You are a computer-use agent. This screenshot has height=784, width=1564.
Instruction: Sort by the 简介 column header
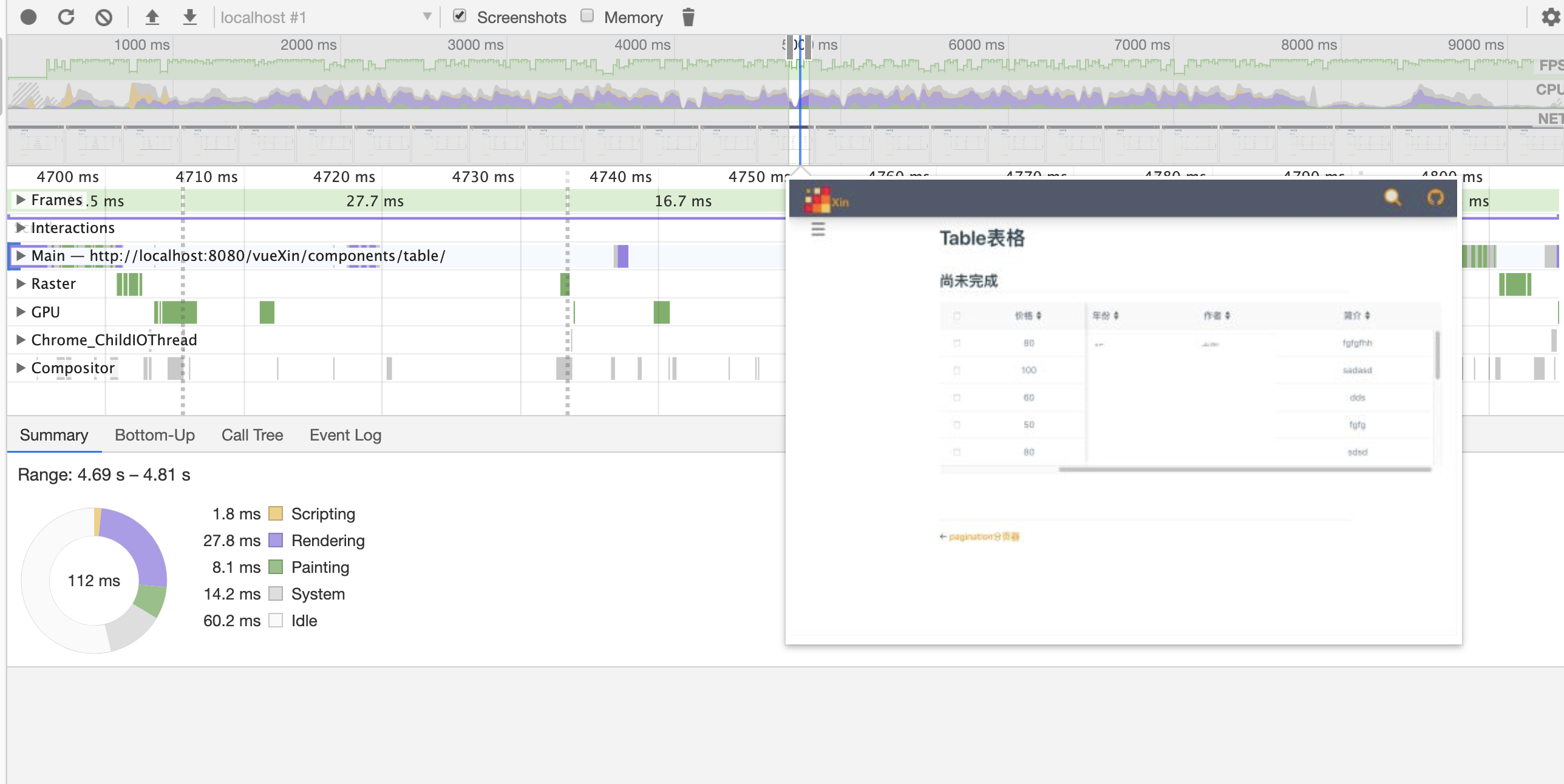1356,316
